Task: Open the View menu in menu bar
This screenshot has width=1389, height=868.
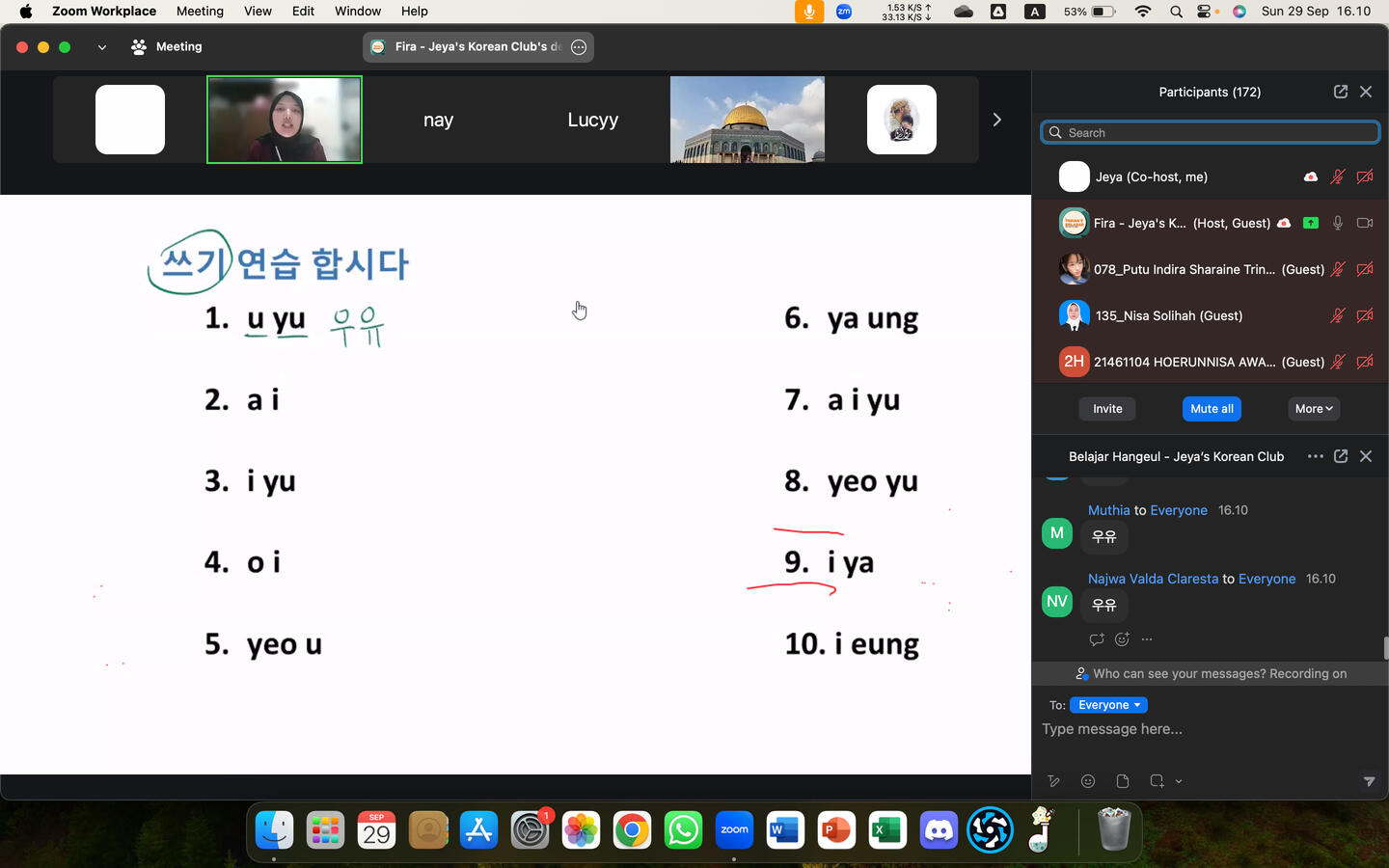Action: (258, 12)
